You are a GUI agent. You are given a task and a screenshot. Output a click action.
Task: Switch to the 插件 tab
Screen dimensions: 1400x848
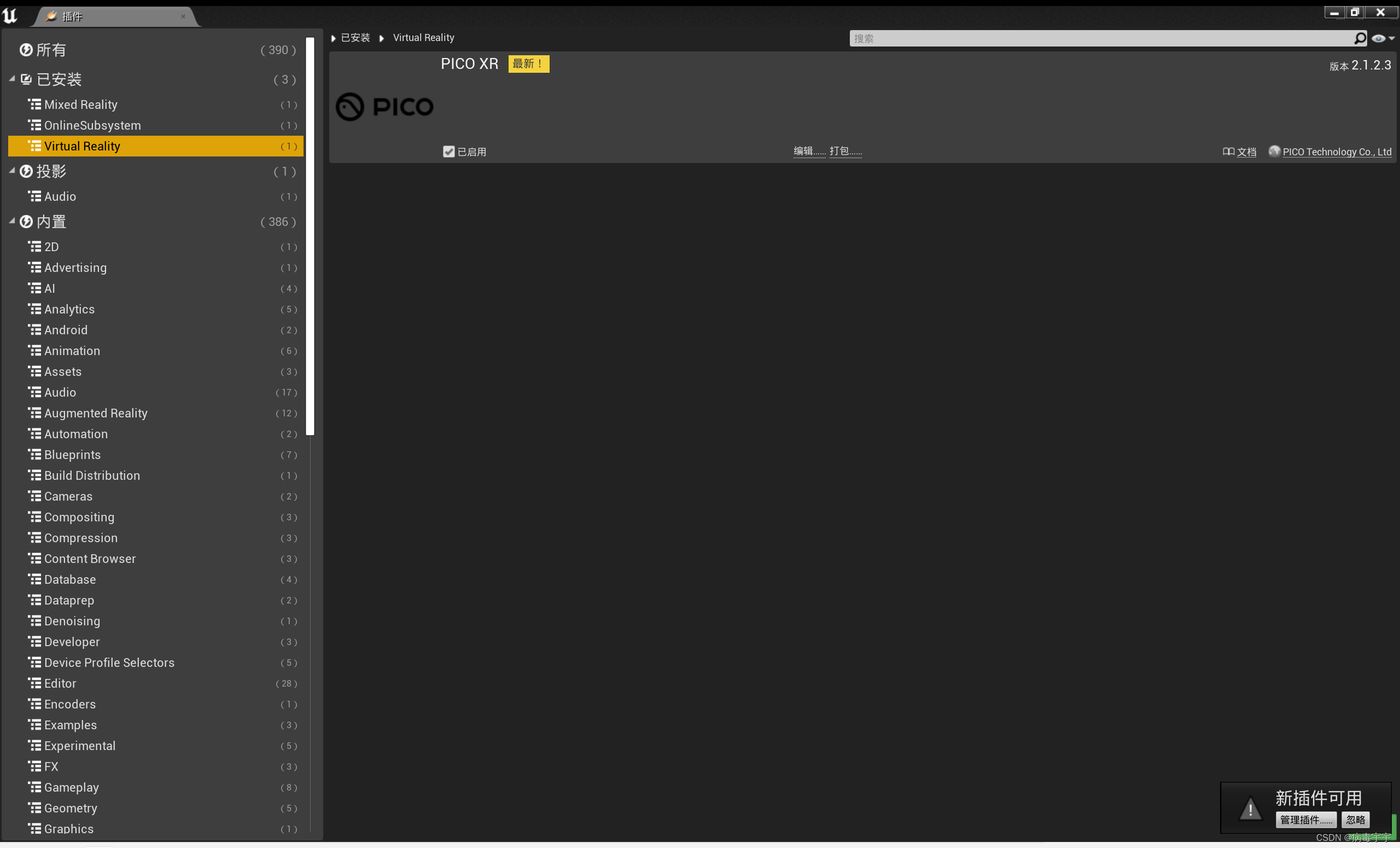[72, 16]
